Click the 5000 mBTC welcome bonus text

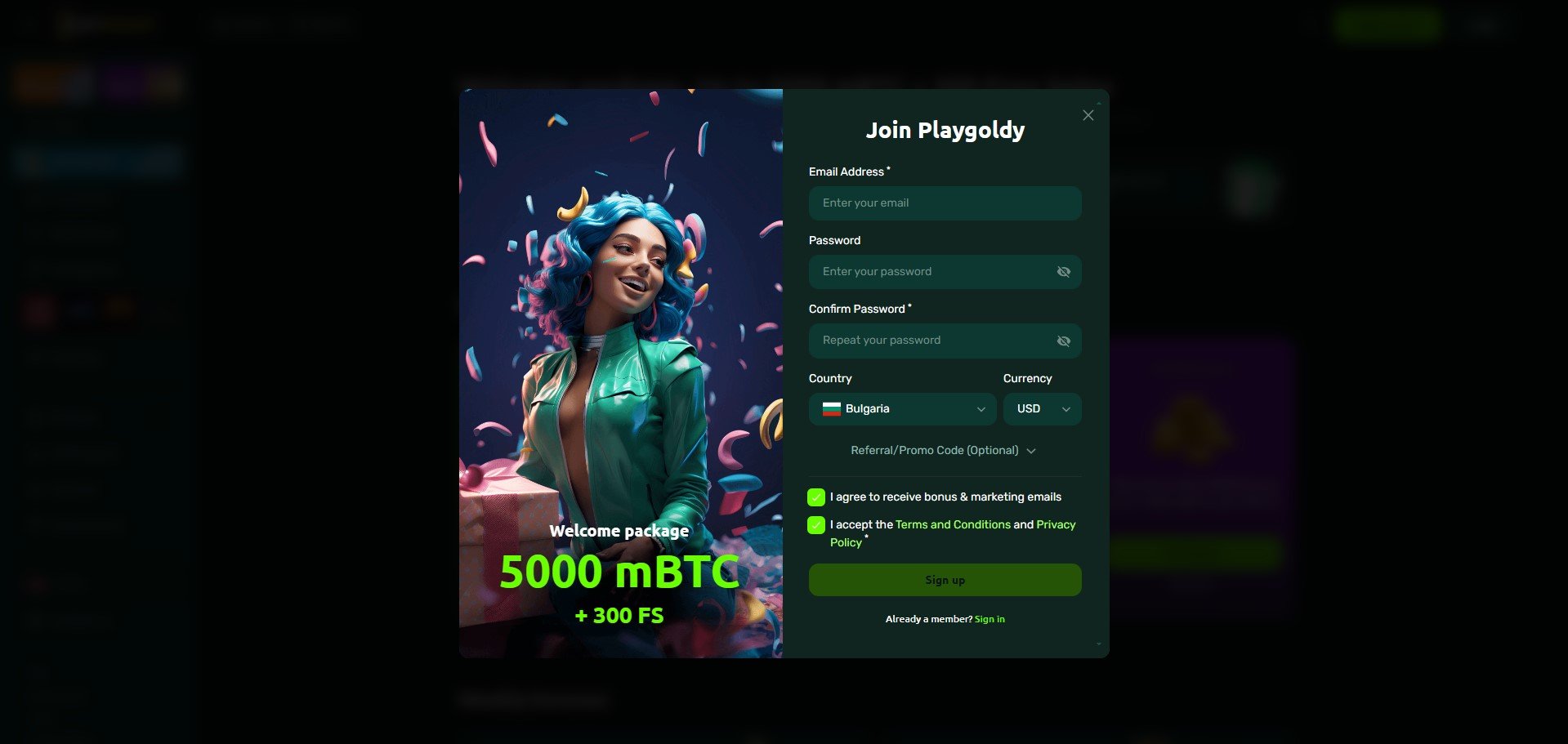click(x=619, y=572)
